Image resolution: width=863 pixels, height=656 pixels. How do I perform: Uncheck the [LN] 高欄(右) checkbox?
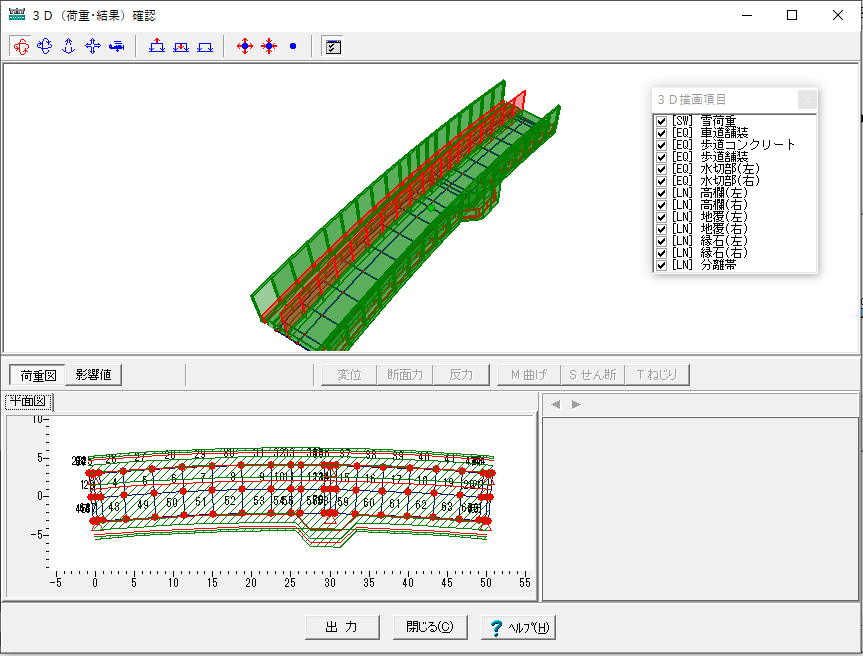coord(662,205)
